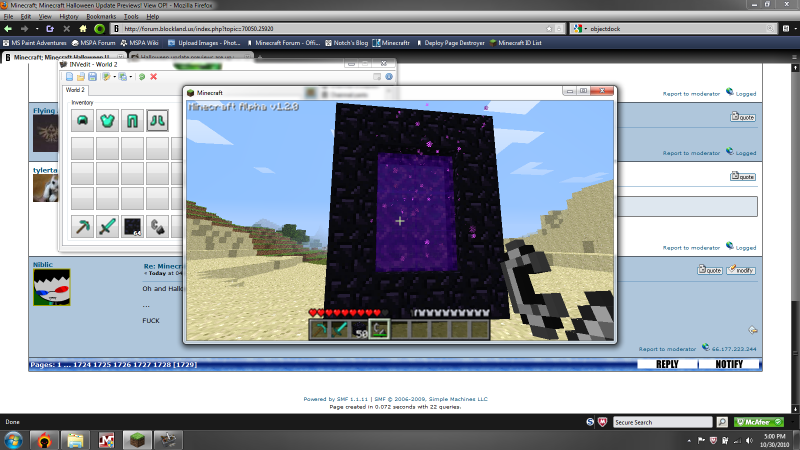This screenshot has width=800, height=450.
Task: Open the Bookmarks menu
Action: coord(101,16)
